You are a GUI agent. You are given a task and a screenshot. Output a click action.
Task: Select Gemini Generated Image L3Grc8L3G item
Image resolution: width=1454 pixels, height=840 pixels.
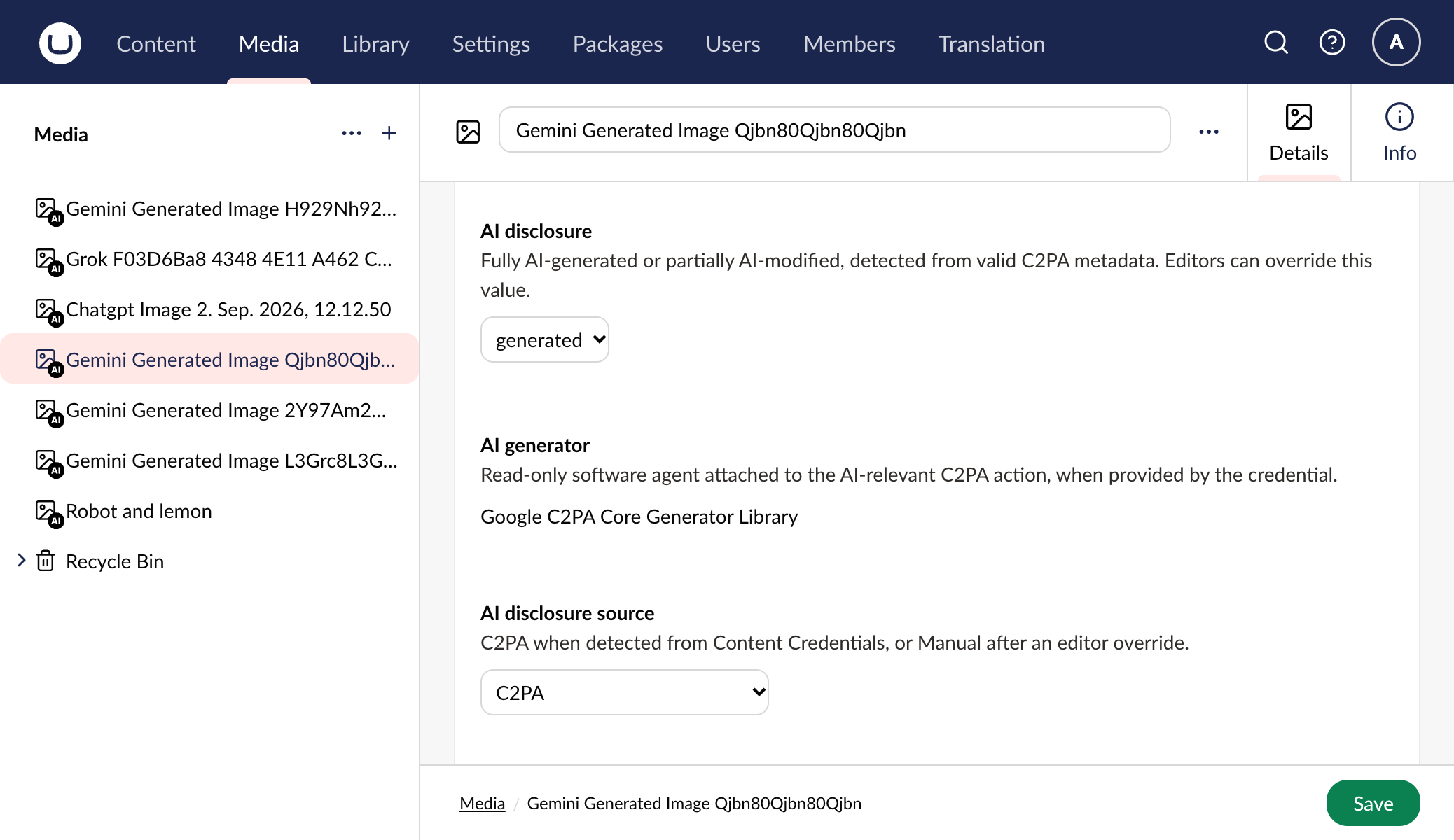pyautogui.click(x=210, y=461)
